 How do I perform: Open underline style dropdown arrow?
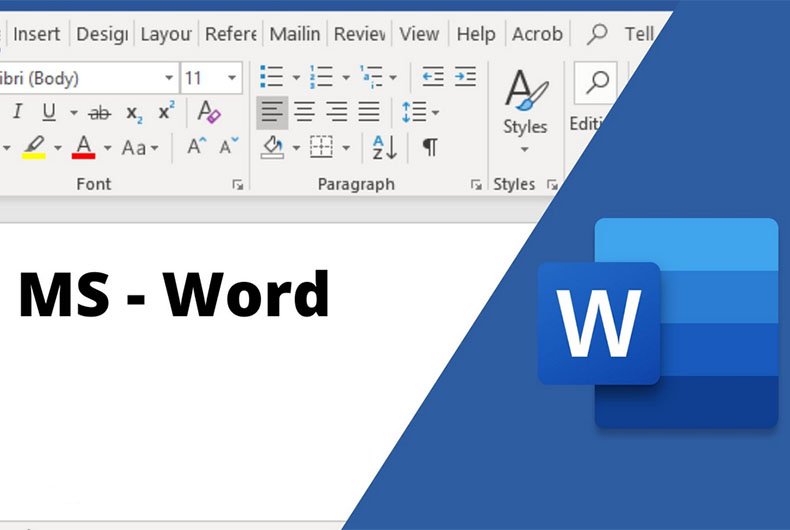(x=74, y=112)
